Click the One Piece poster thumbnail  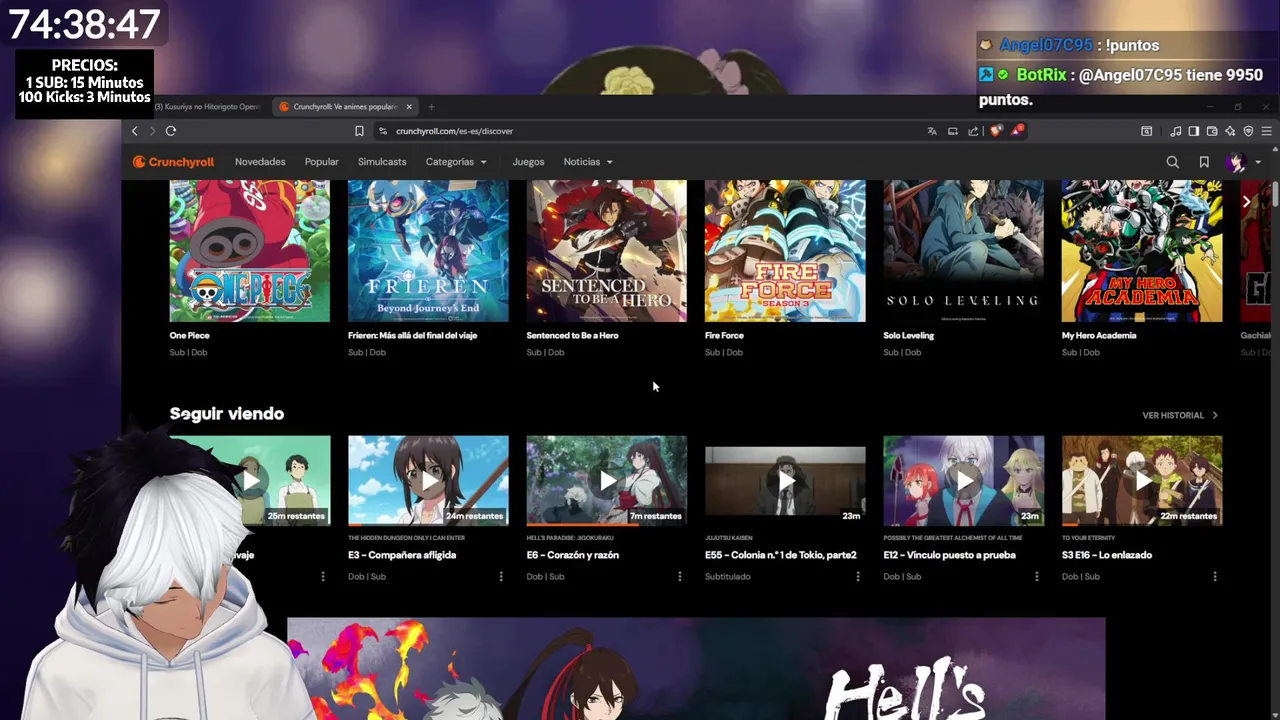(250, 251)
